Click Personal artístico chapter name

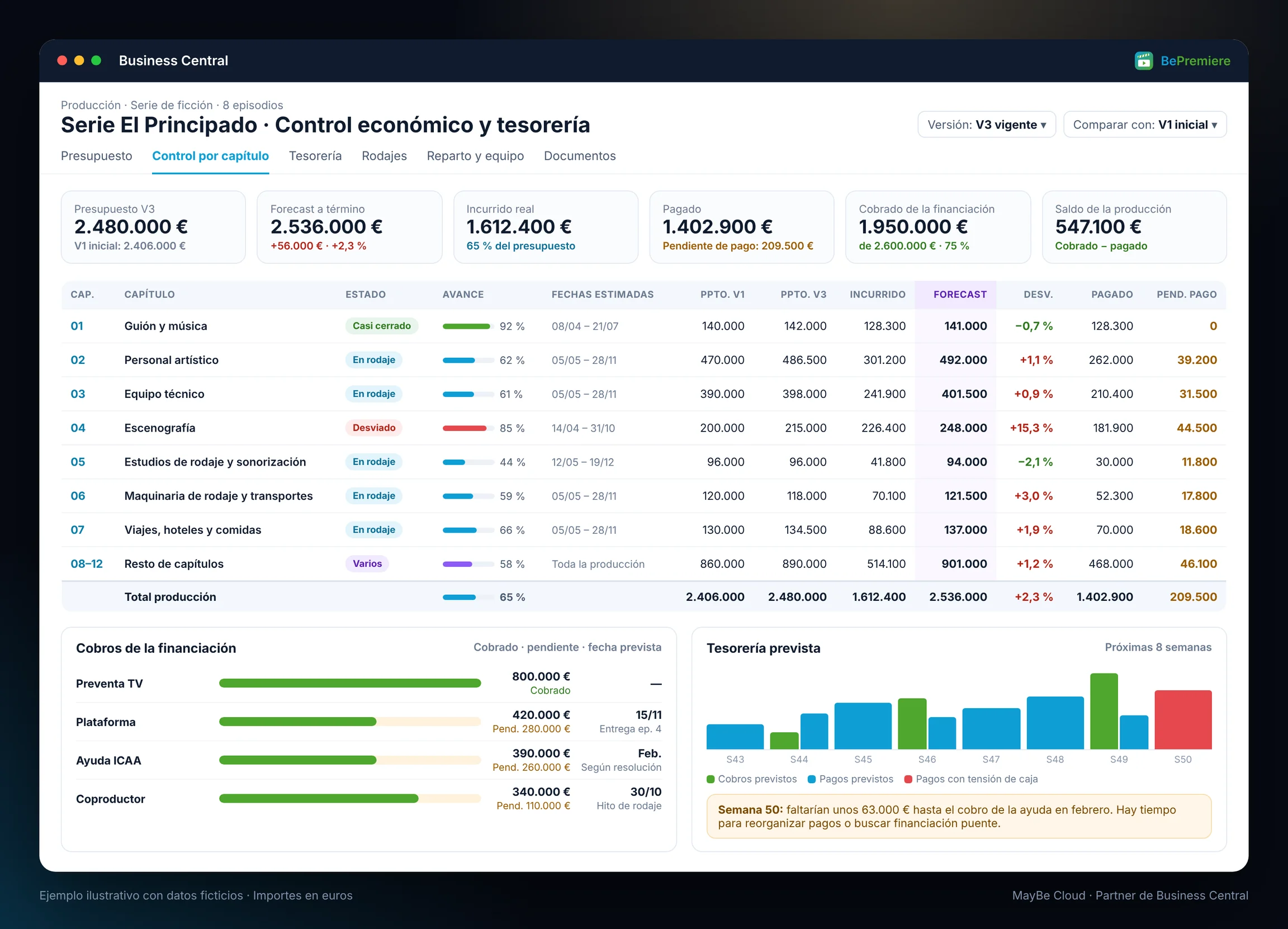click(172, 360)
